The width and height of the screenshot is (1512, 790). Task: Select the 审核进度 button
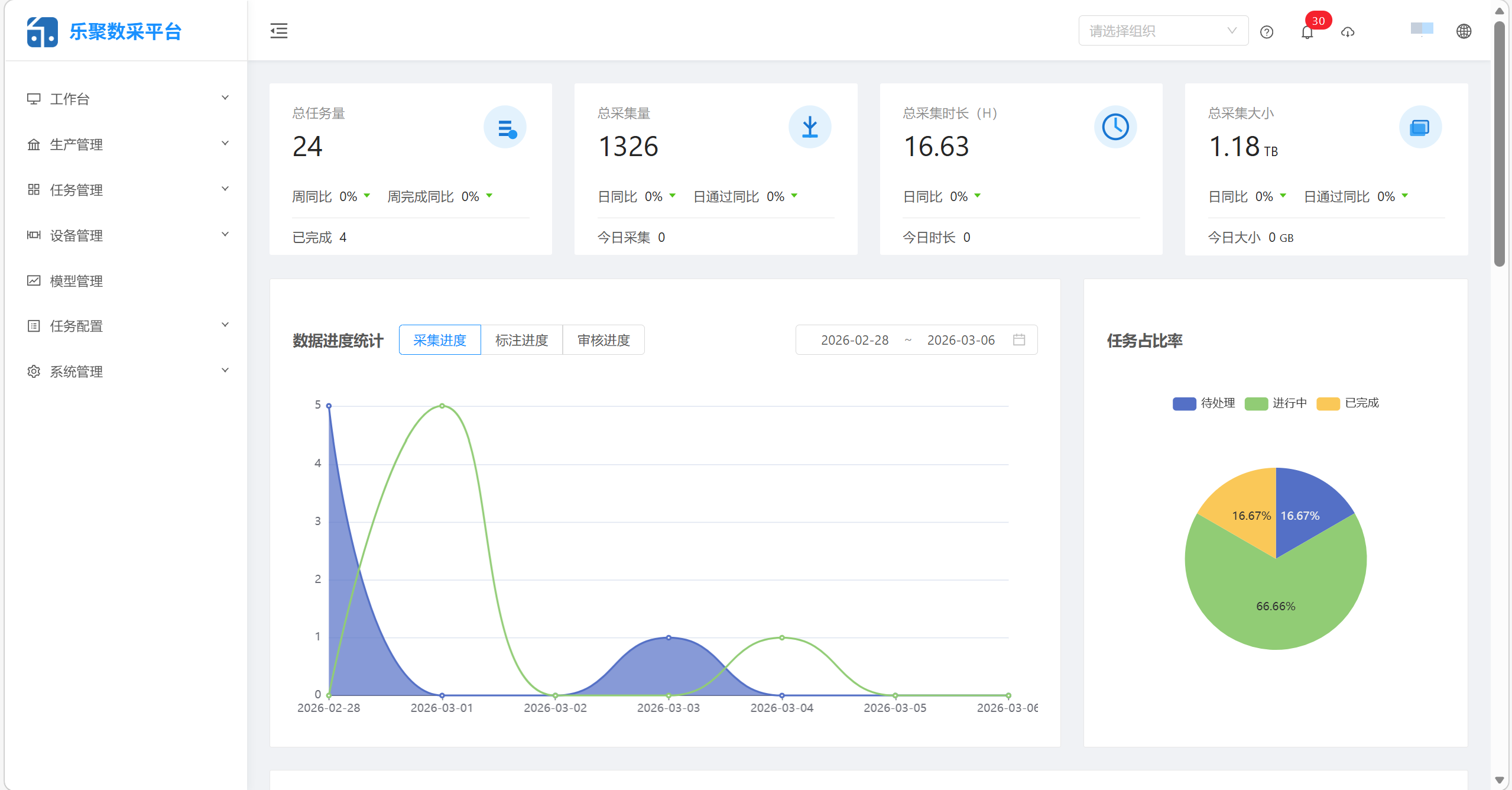603,339
